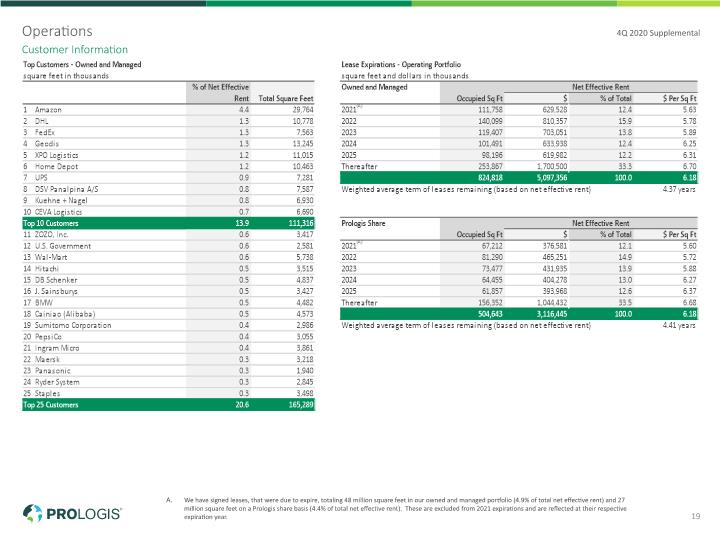Click 'XPO Logistics' in the customer table
The image size is (720, 540).
coord(56,155)
